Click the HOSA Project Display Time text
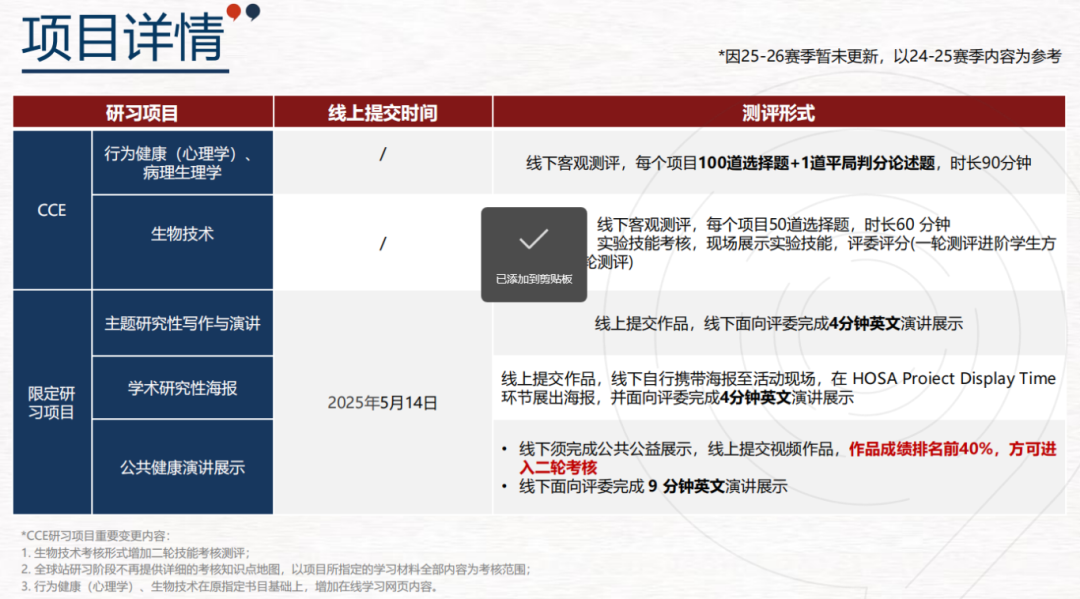 954,379
